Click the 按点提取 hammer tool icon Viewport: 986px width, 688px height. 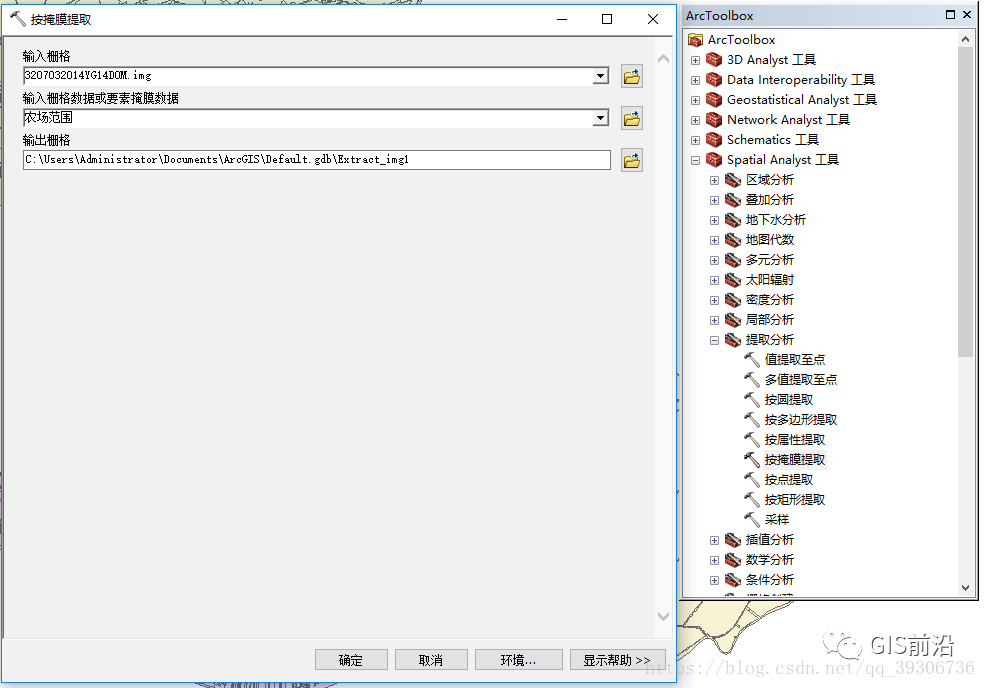tap(752, 480)
